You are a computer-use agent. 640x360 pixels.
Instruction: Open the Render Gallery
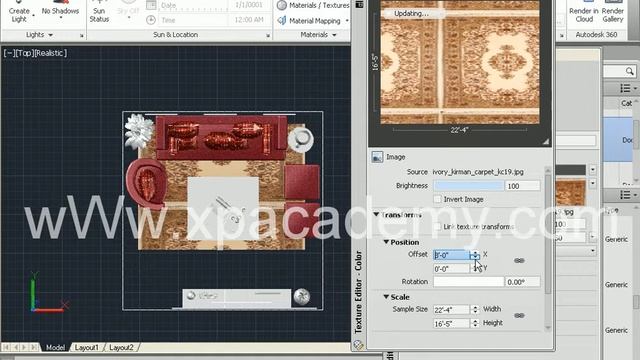613,12
